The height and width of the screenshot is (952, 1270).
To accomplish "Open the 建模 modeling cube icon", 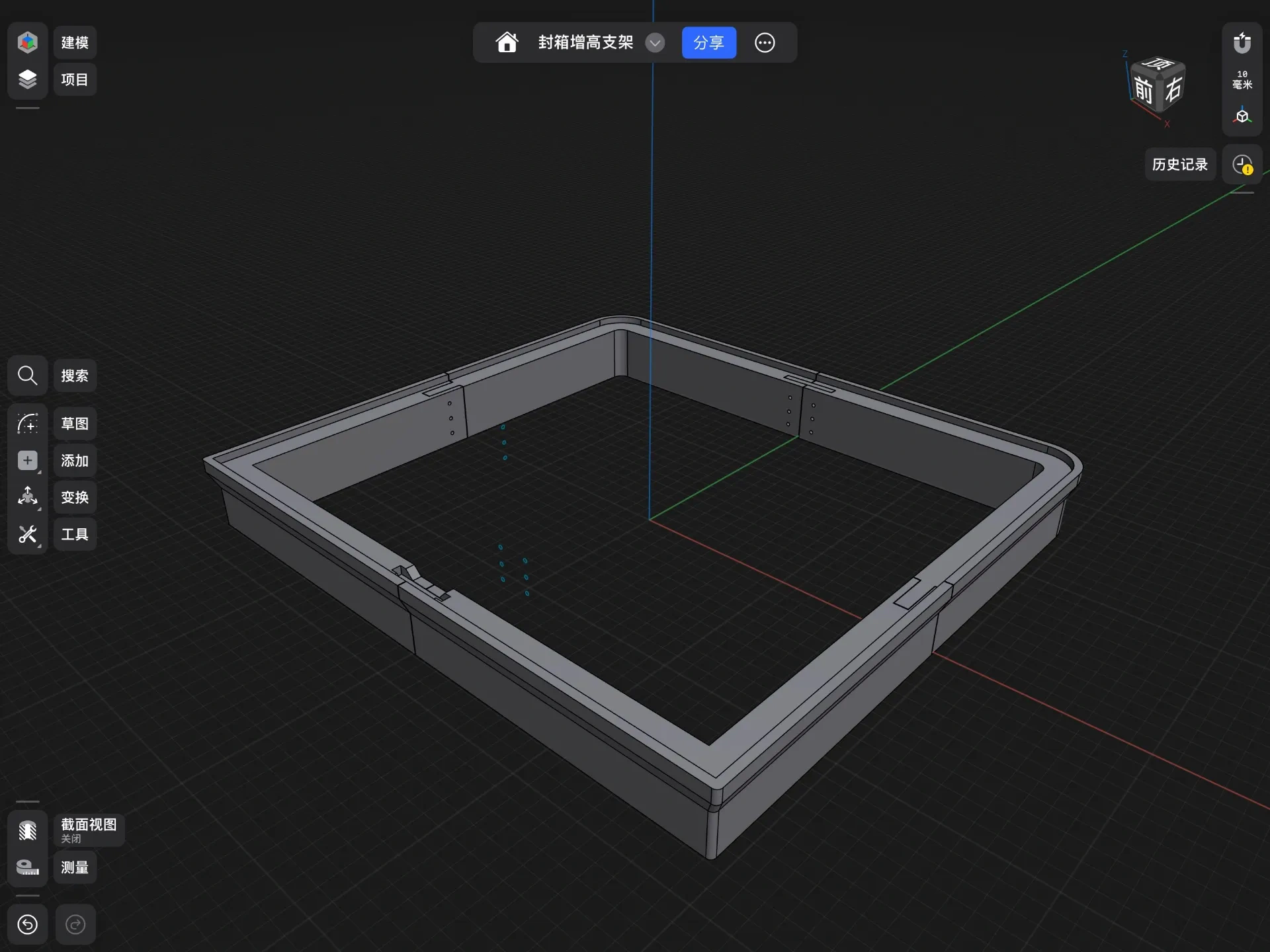I will (x=27, y=42).
